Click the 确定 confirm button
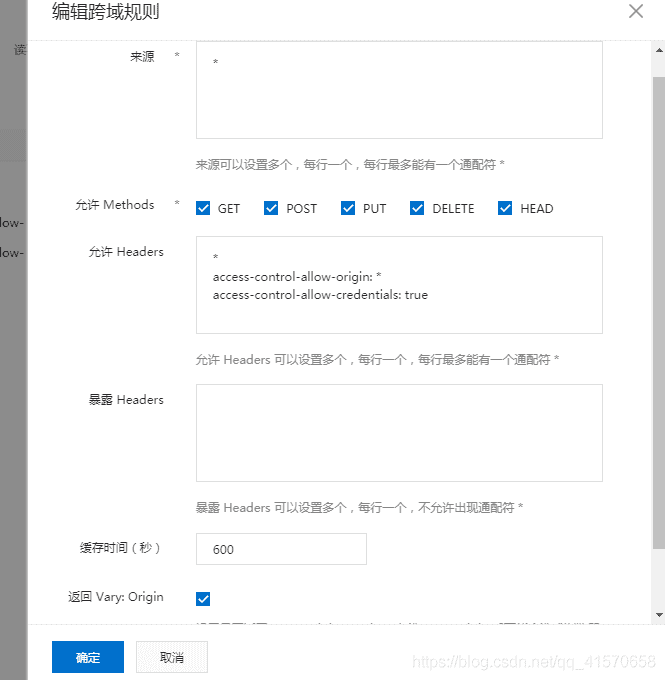 click(x=88, y=657)
